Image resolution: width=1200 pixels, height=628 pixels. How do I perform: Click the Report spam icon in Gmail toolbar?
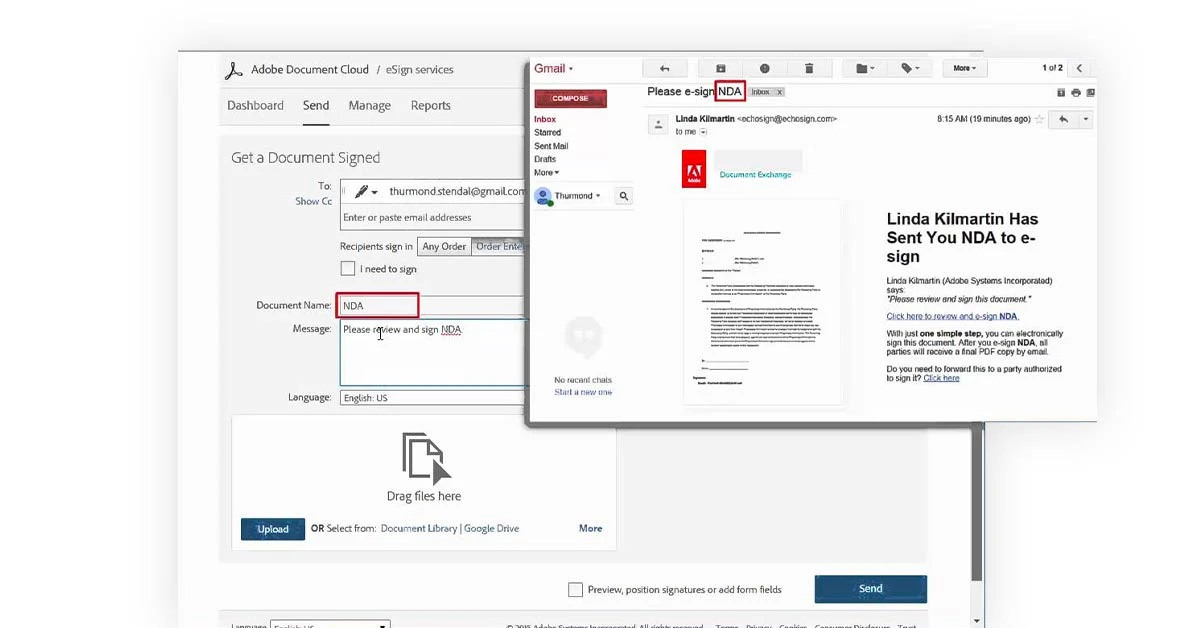click(764, 67)
